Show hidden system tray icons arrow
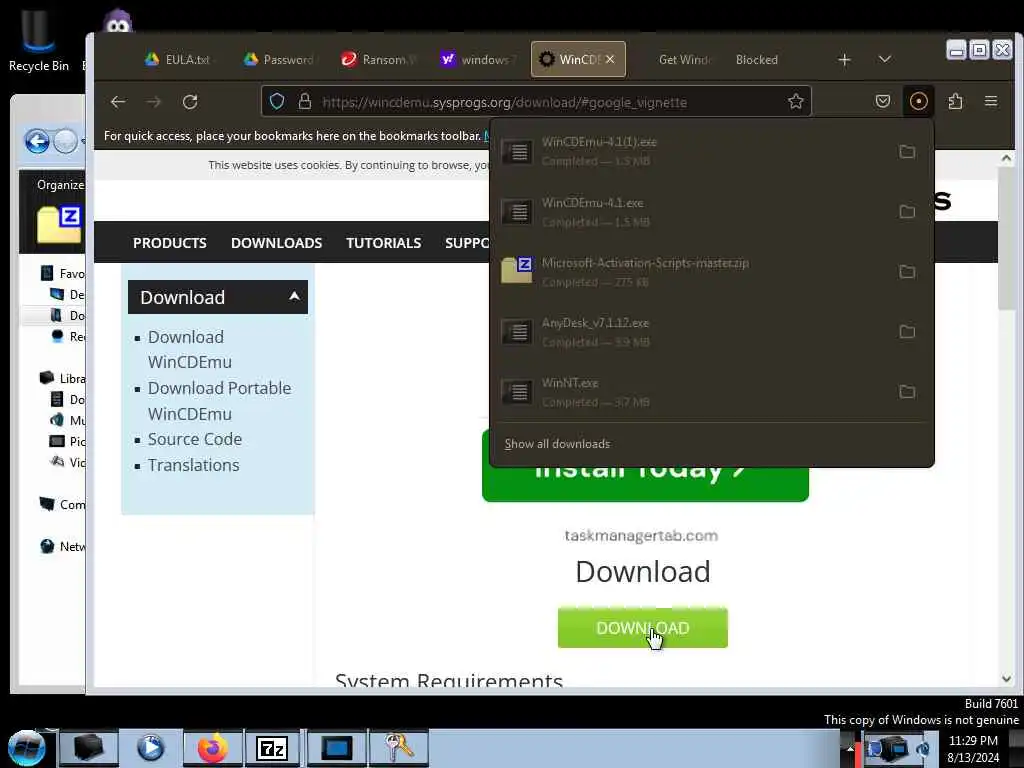 (x=850, y=748)
